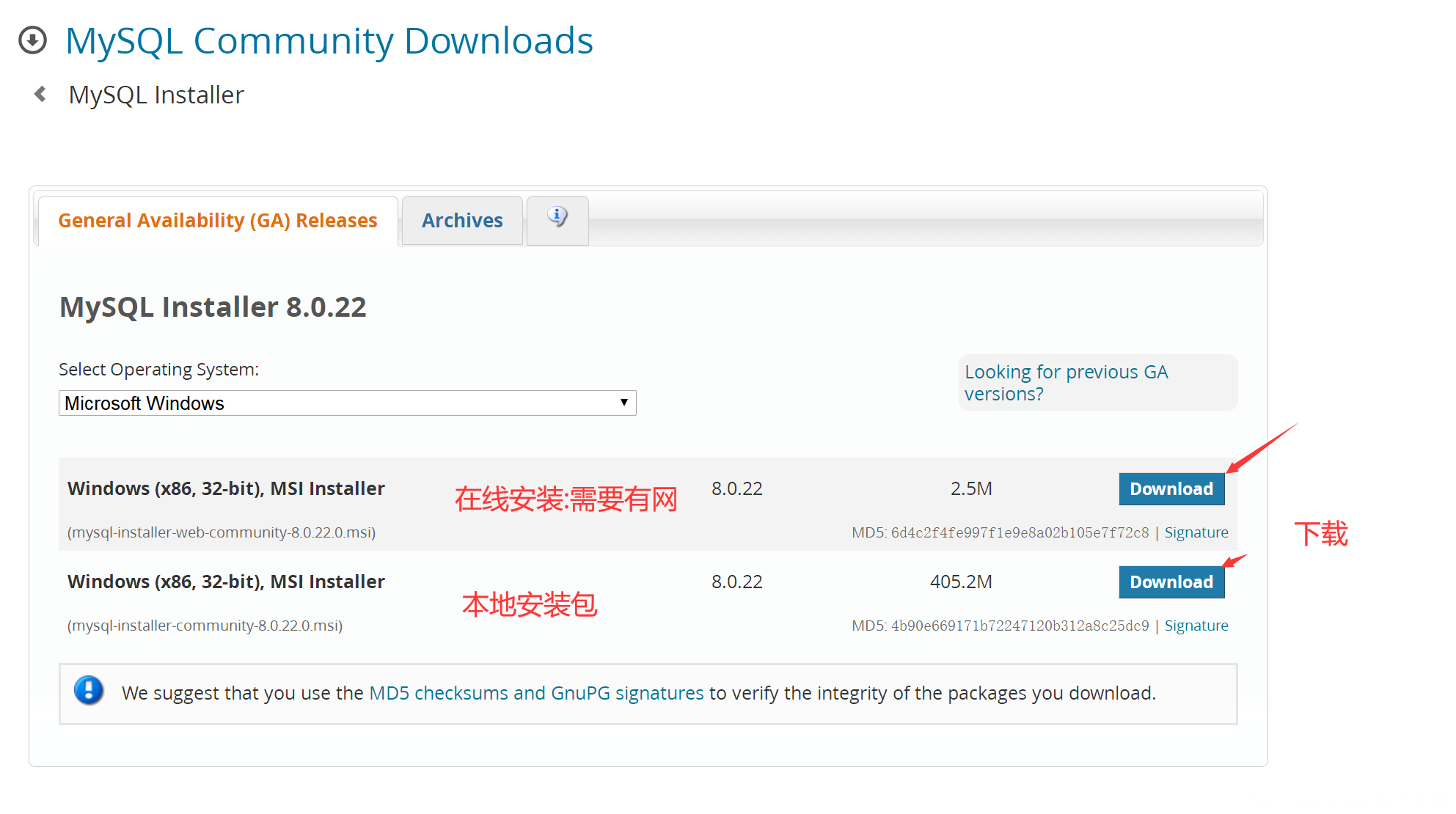Follow the MD5 checksums and GnuPG signatures link
Screen dimensions: 1456x814
(x=536, y=693)
